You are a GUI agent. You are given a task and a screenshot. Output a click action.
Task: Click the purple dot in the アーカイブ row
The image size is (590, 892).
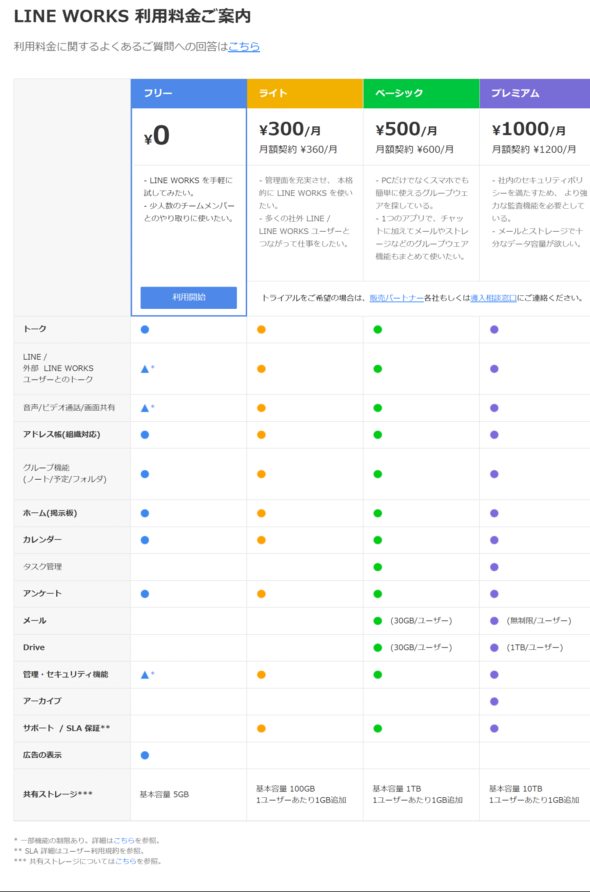[494, 701]
